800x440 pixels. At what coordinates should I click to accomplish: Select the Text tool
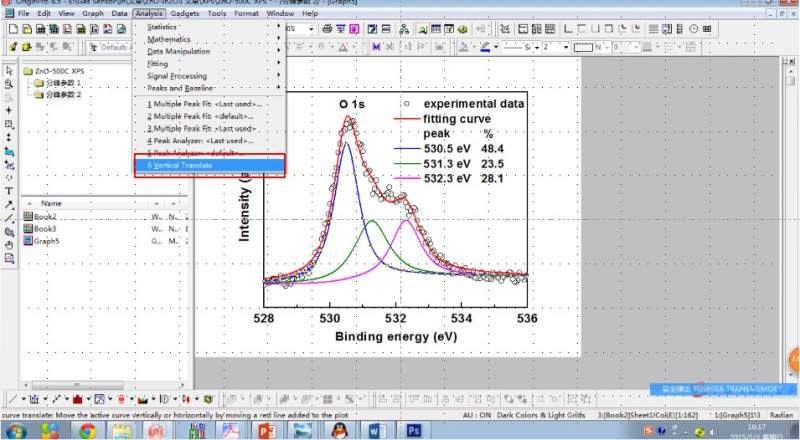tap(9, 191)
